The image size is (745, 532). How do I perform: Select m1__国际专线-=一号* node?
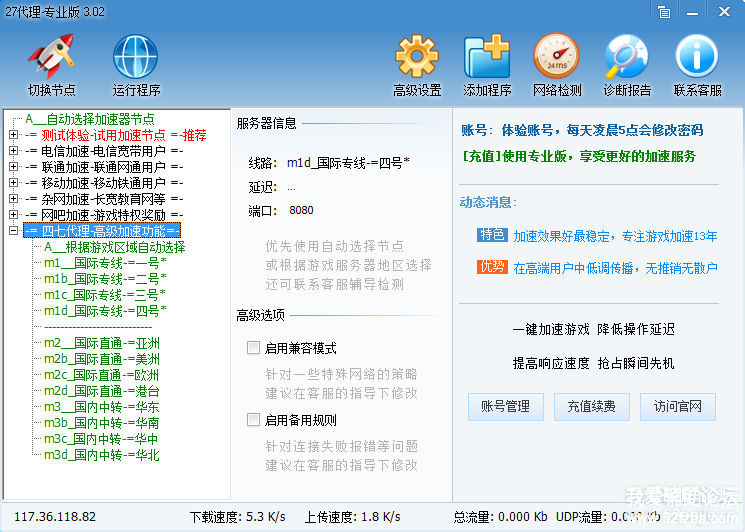(105, 263)
